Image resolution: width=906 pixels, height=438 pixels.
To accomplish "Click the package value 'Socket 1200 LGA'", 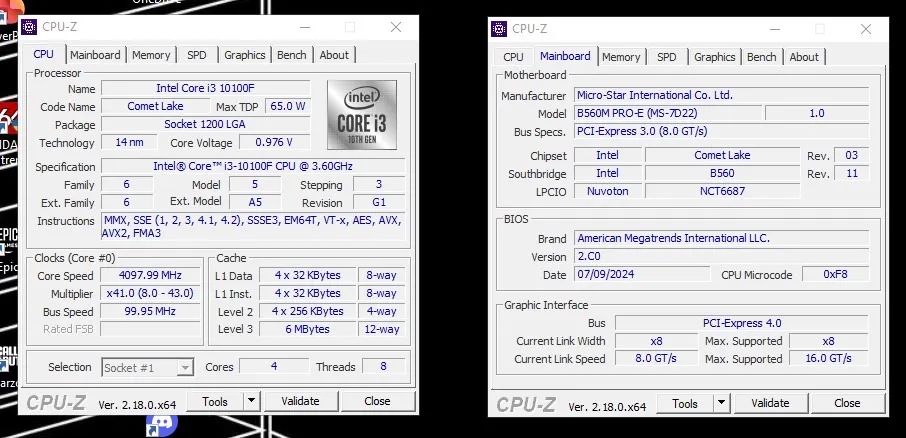I will [205, 124].
